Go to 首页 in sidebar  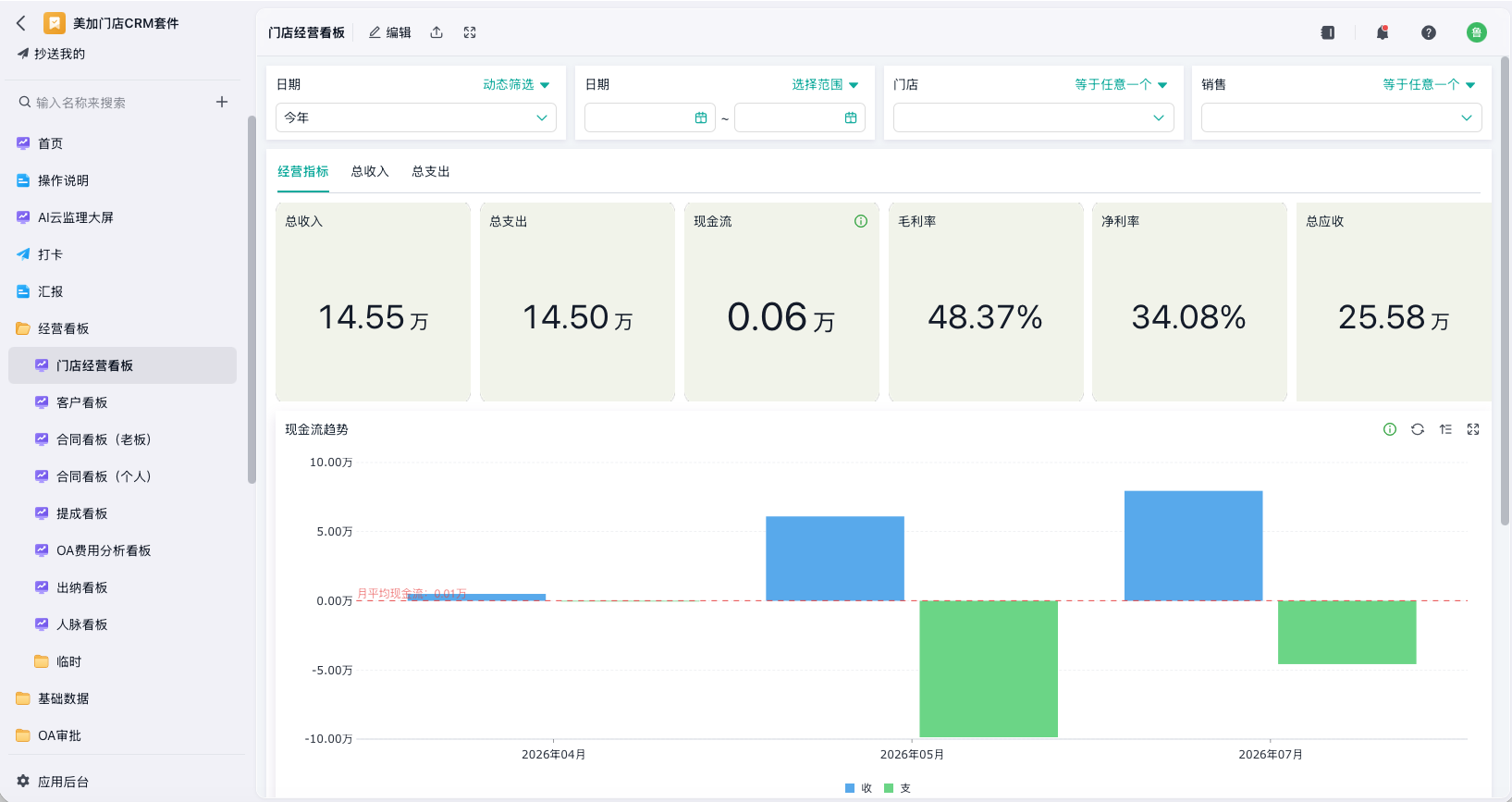point(122,143)
